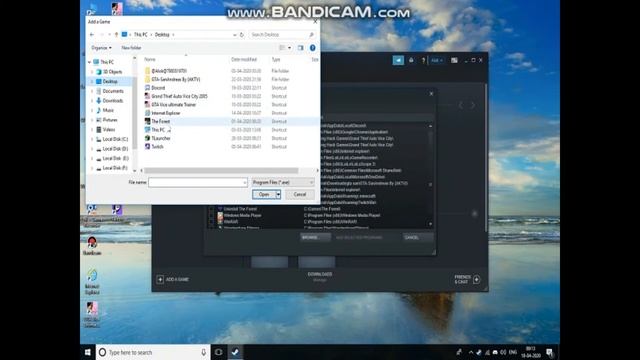Refresh the Desktop folder listing
The height and width of the screenshot is (360, 640).
(242, 35)
